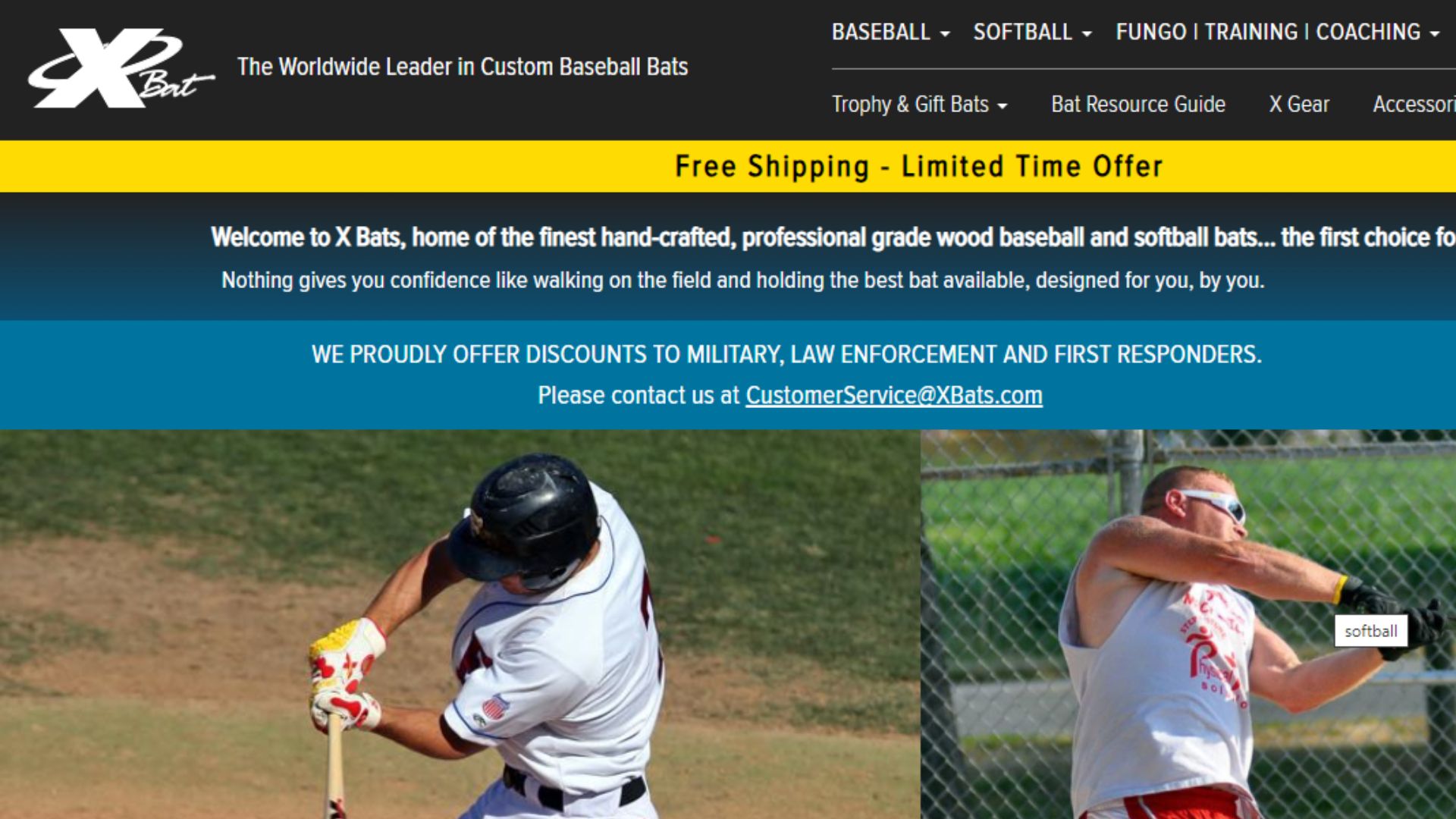Go to Bat Resource Guide

1137,104
